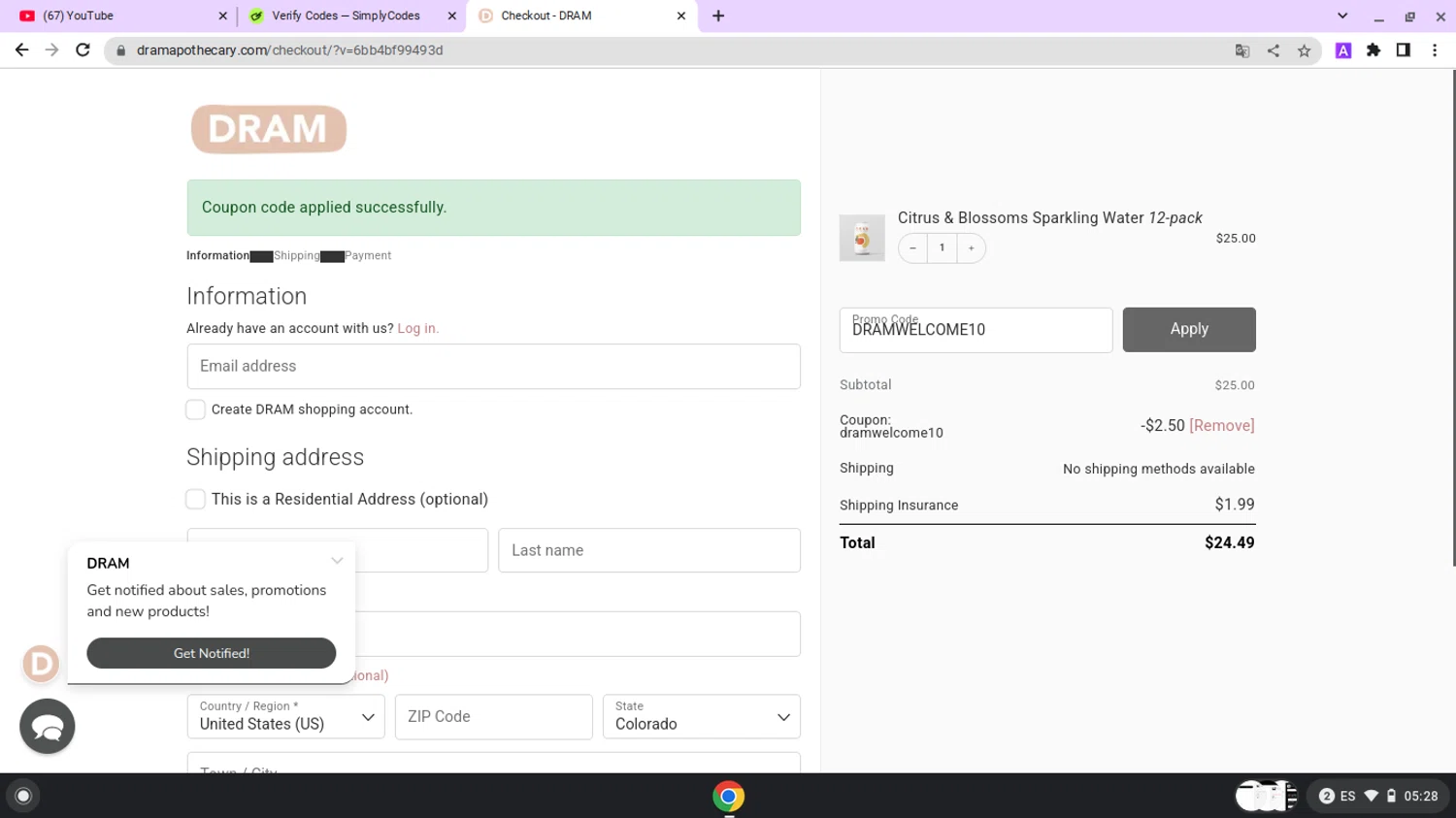Expand the tab search chevron
1456x818 pixels.
1342,16
